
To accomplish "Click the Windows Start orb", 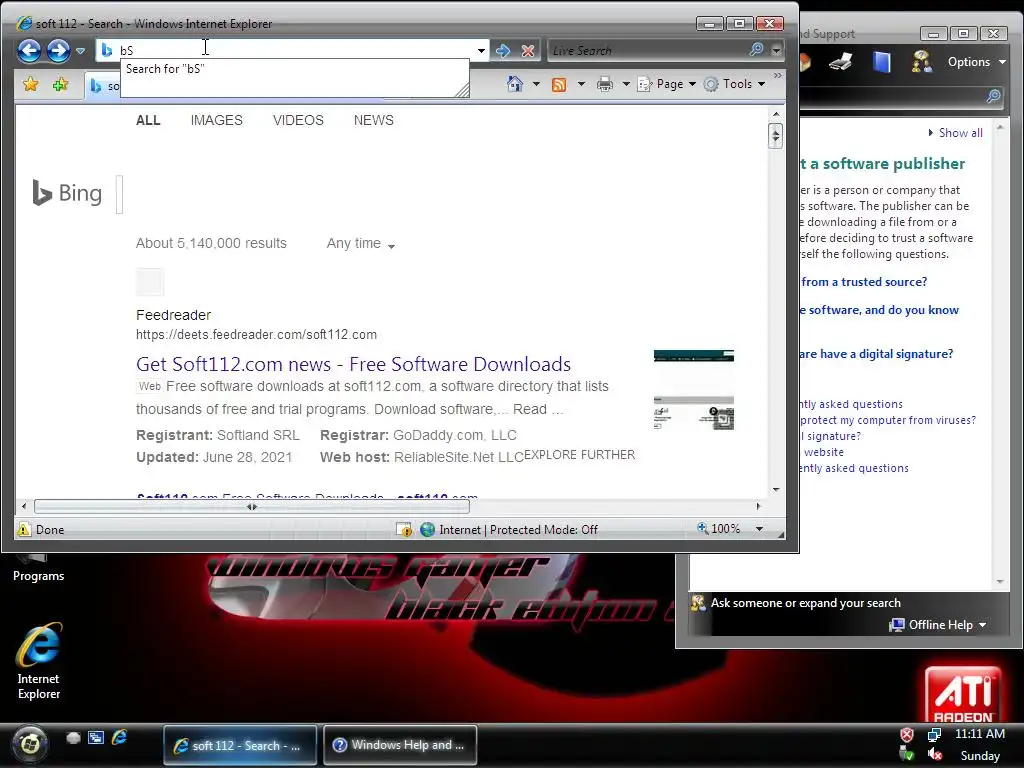I will (29, 744).
